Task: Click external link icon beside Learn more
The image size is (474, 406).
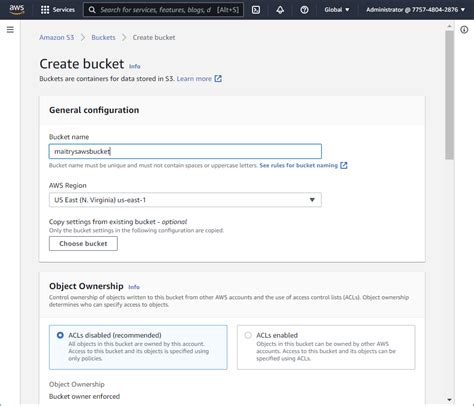Action: [x=218, y=79]
